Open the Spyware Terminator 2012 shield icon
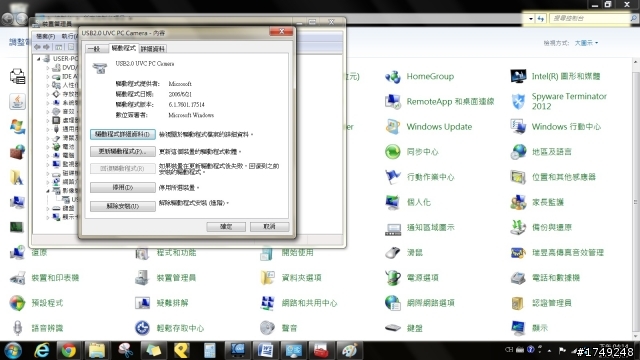This screenshot has height=360, width=640. pyautogui.click(x=518, y=102)
